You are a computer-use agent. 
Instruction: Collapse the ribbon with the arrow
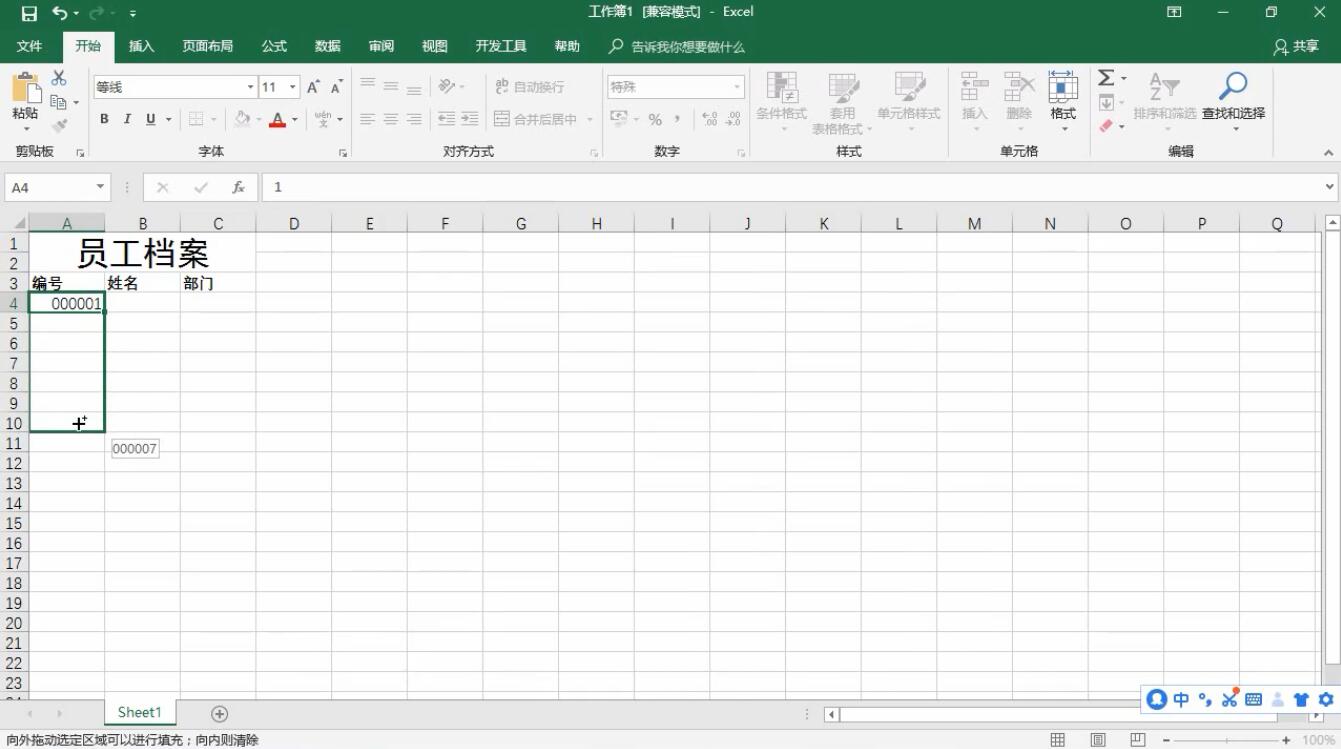pyautogui.click(x=1328, y=152)
